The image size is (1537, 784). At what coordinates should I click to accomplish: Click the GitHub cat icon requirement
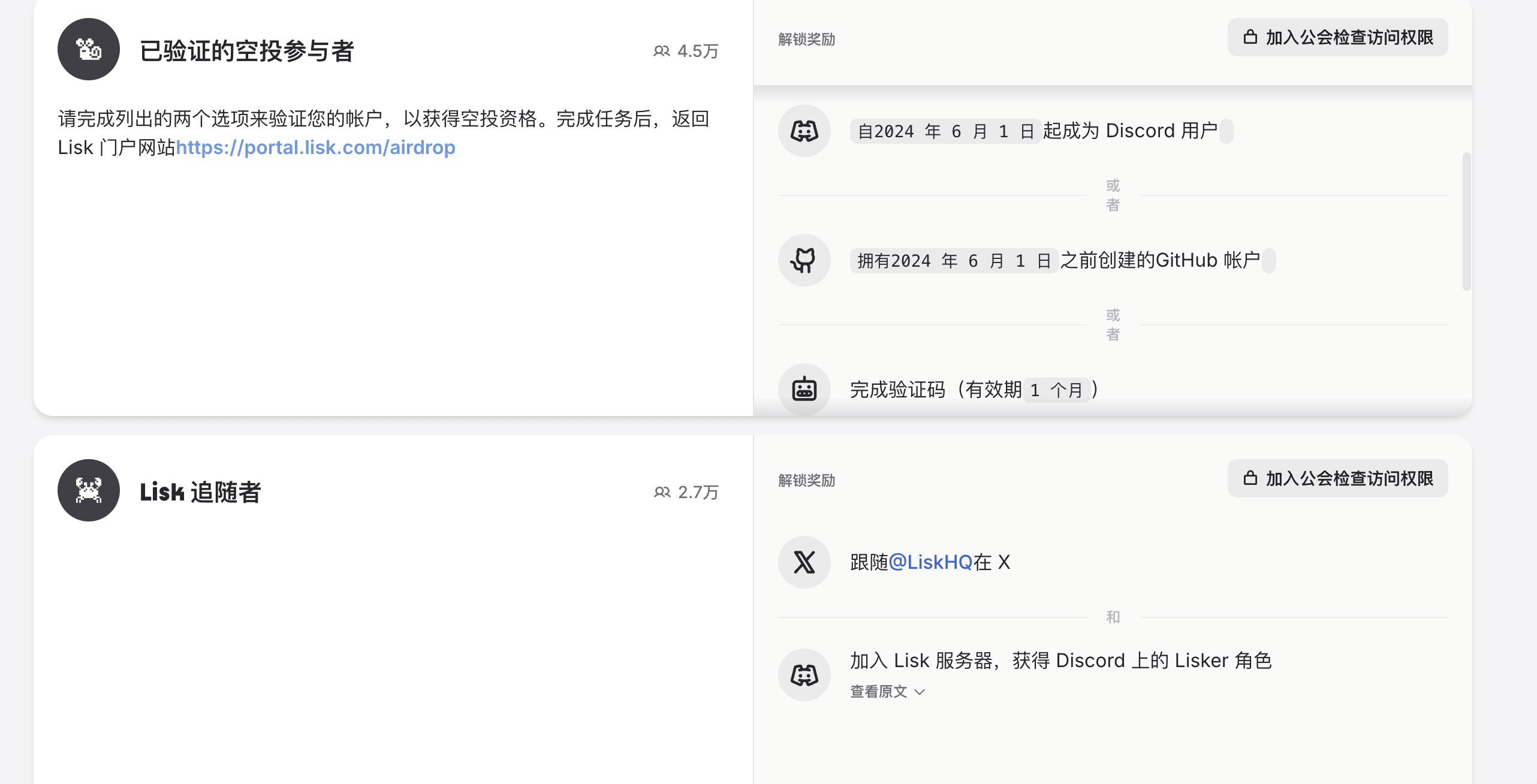point(804,260)
